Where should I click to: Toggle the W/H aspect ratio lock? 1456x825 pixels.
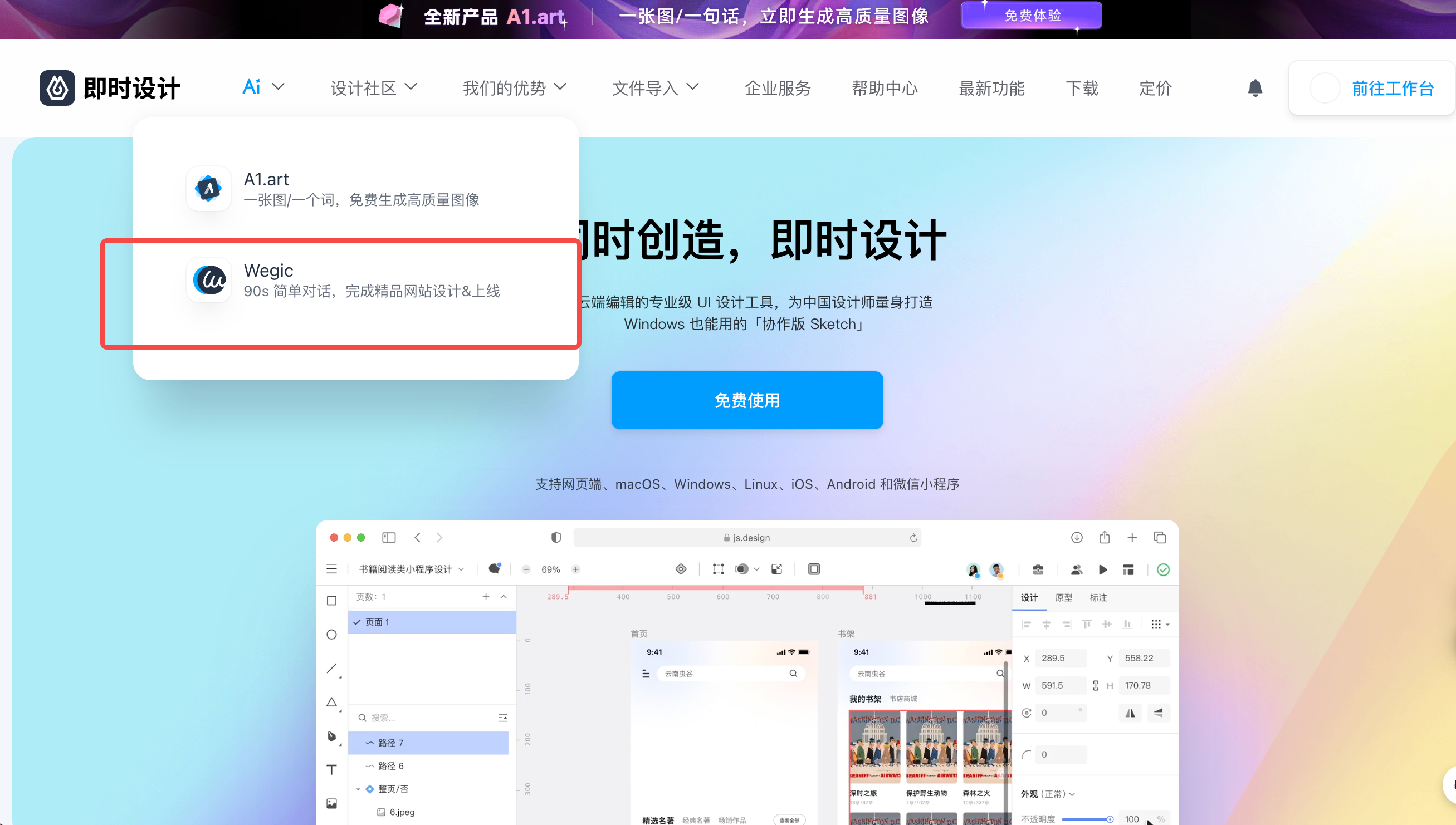click(x=1095, y=685)
